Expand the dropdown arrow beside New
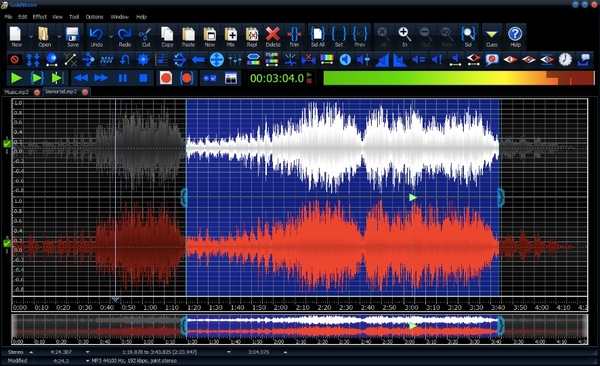The width and height of the screenshot is (600, 366). tap(31, 36)
